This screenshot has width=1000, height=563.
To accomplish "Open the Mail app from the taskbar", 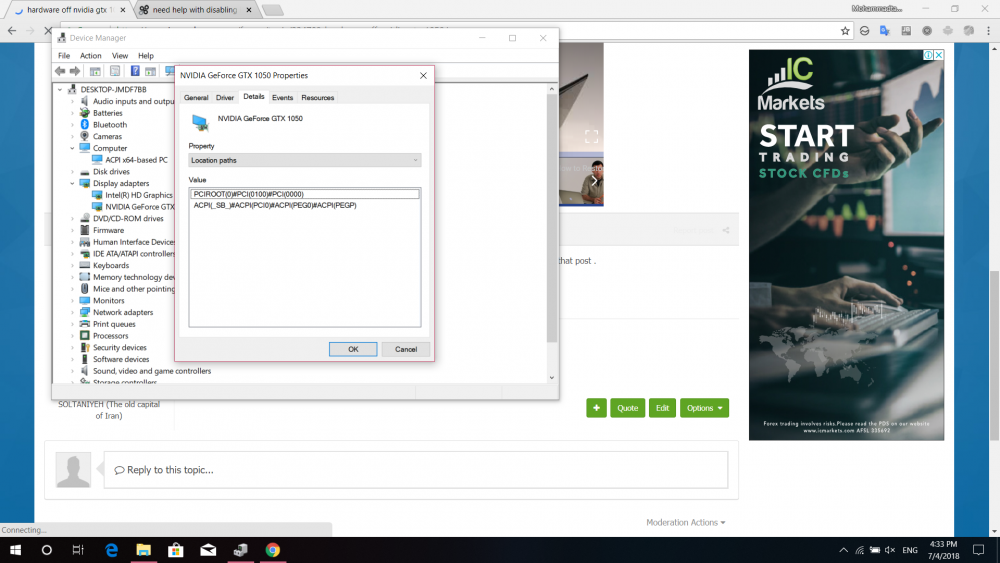I will (208, 550).
